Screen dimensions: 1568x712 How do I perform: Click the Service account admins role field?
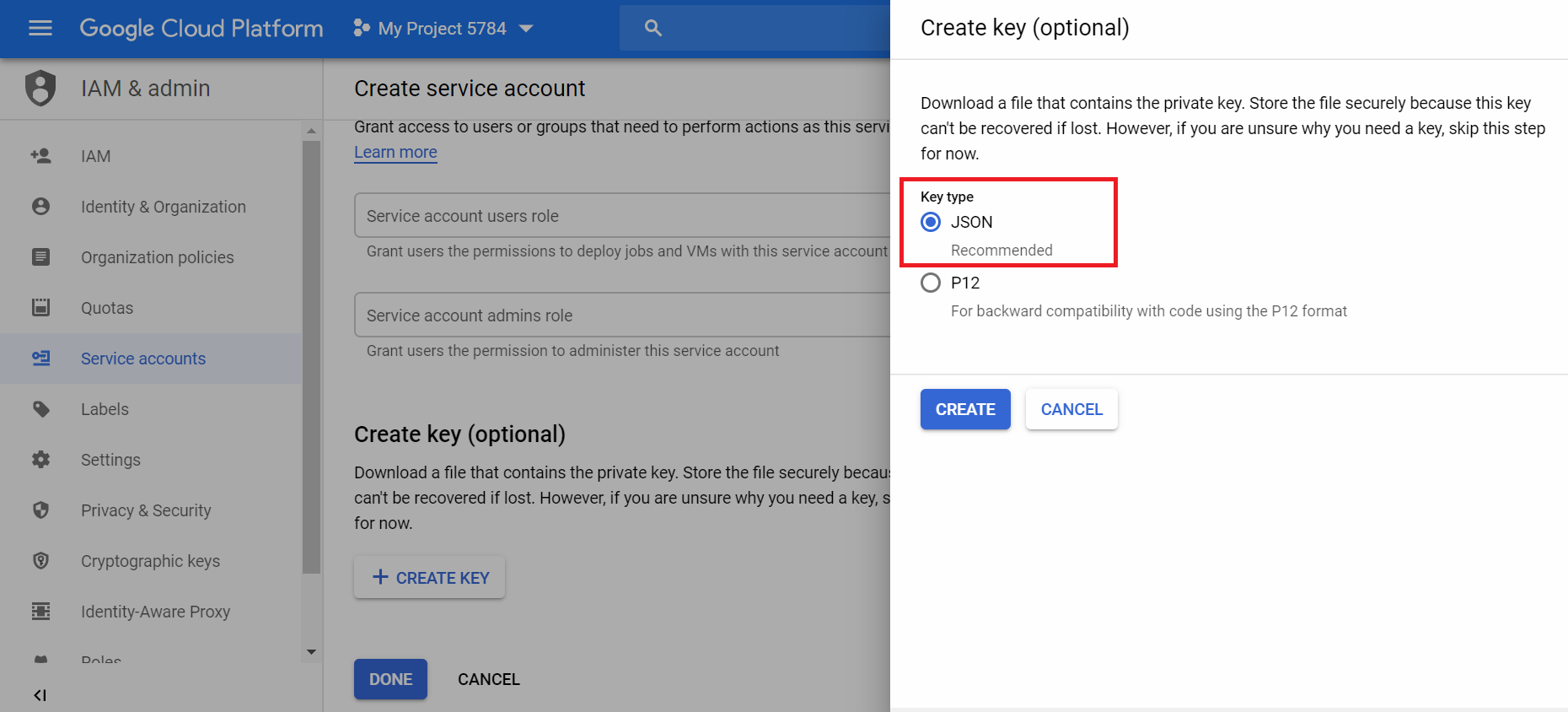pyautogui.click(x=622, y=316)
